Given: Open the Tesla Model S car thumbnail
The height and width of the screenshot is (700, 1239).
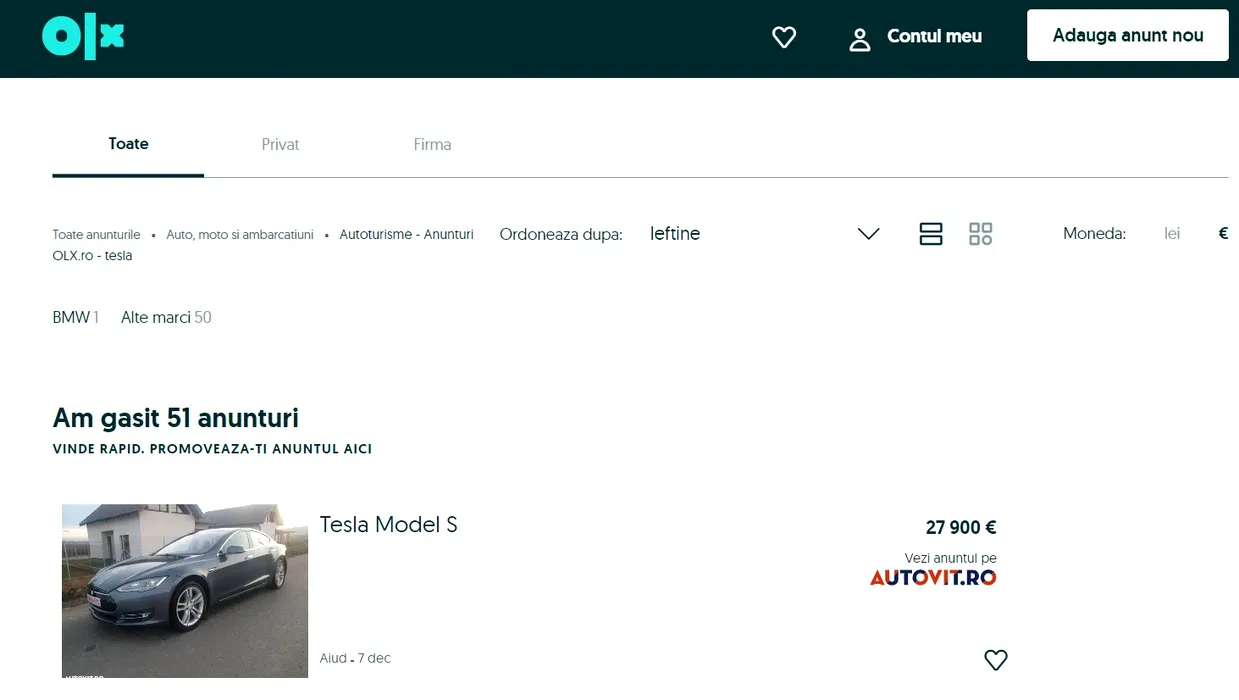Looking at the screenshot, I should (x=185, y=591).
